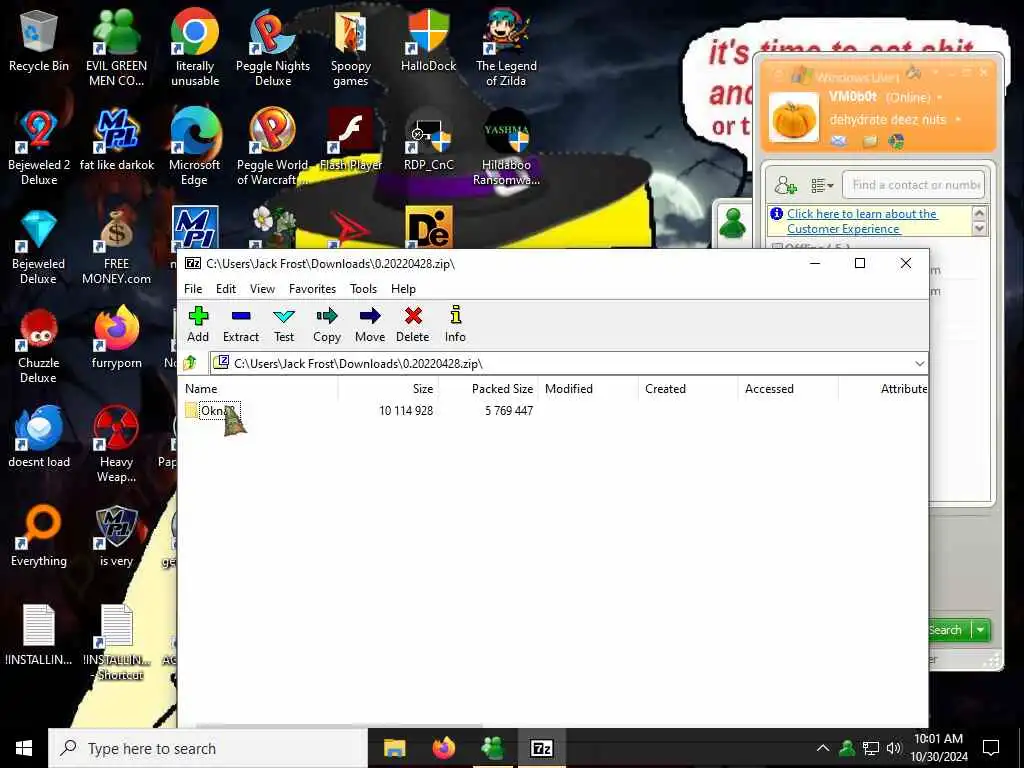Open the mail envelope icon in Messenger
1024x768 pixels.
[839, 140]
